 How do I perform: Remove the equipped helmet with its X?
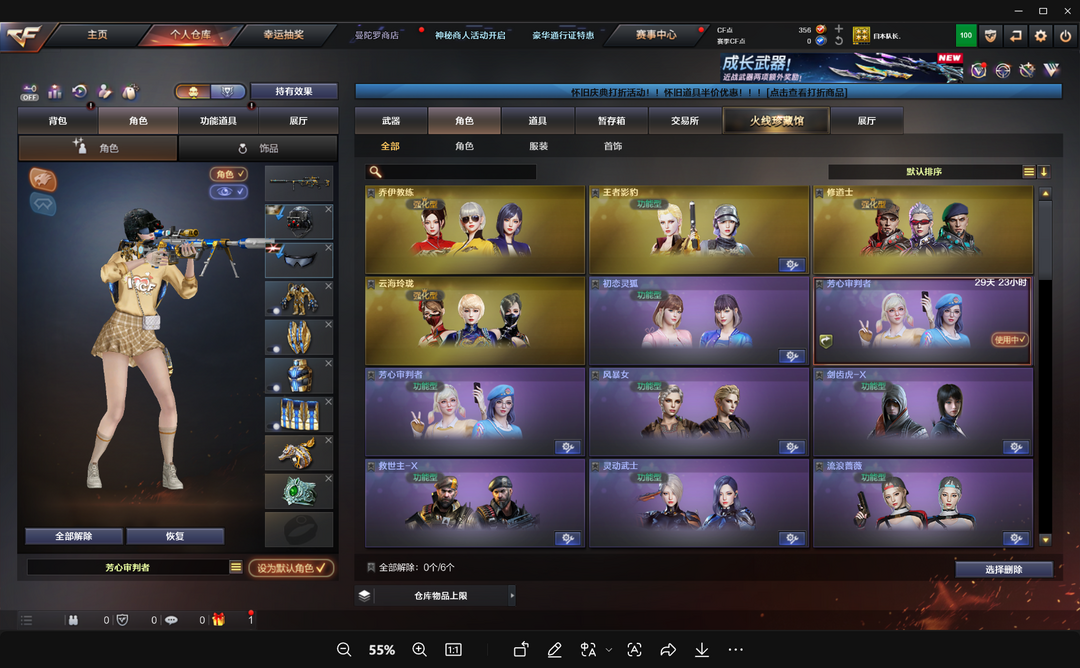(328, 210)
